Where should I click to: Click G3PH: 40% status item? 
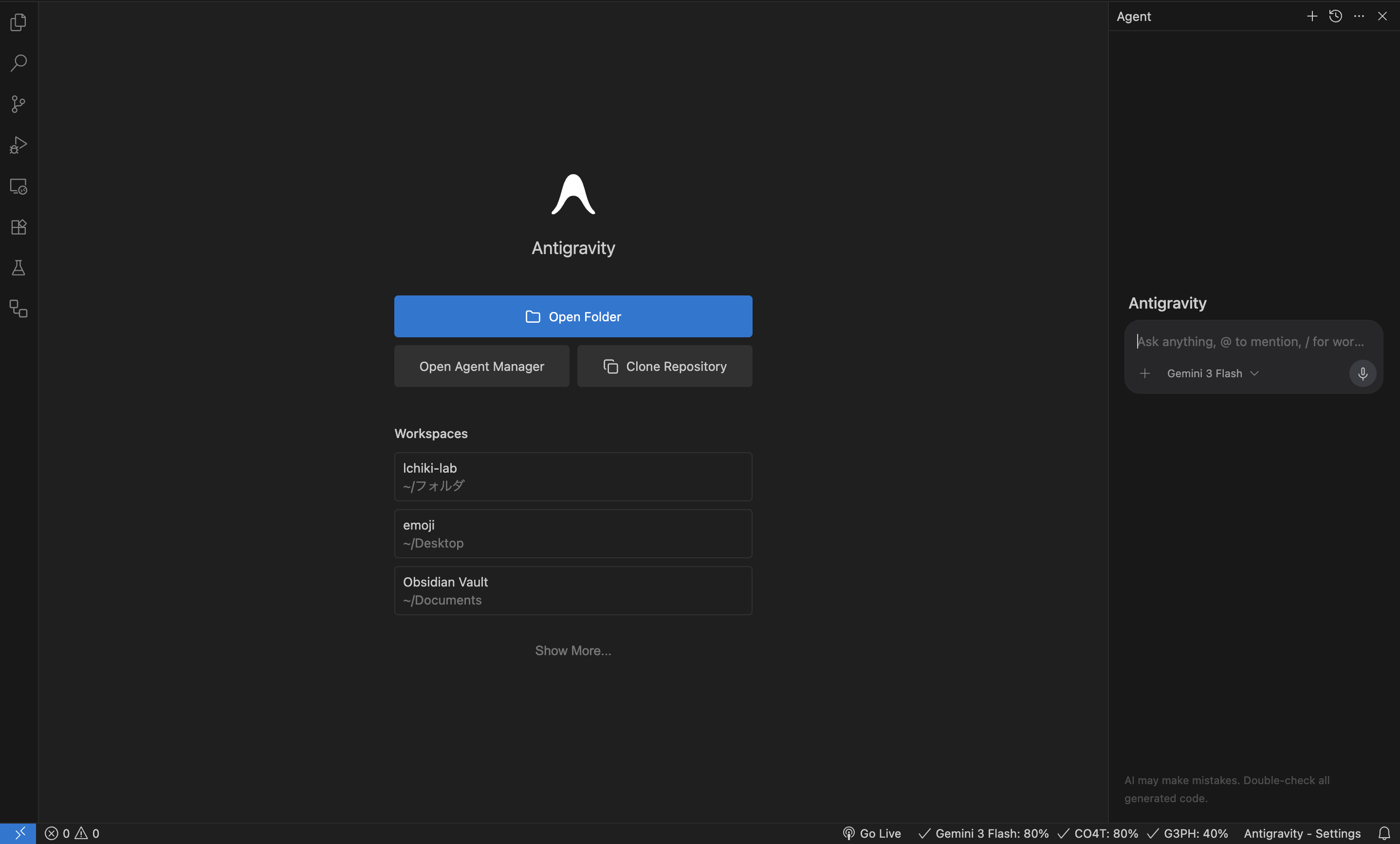pos(1187,833)
